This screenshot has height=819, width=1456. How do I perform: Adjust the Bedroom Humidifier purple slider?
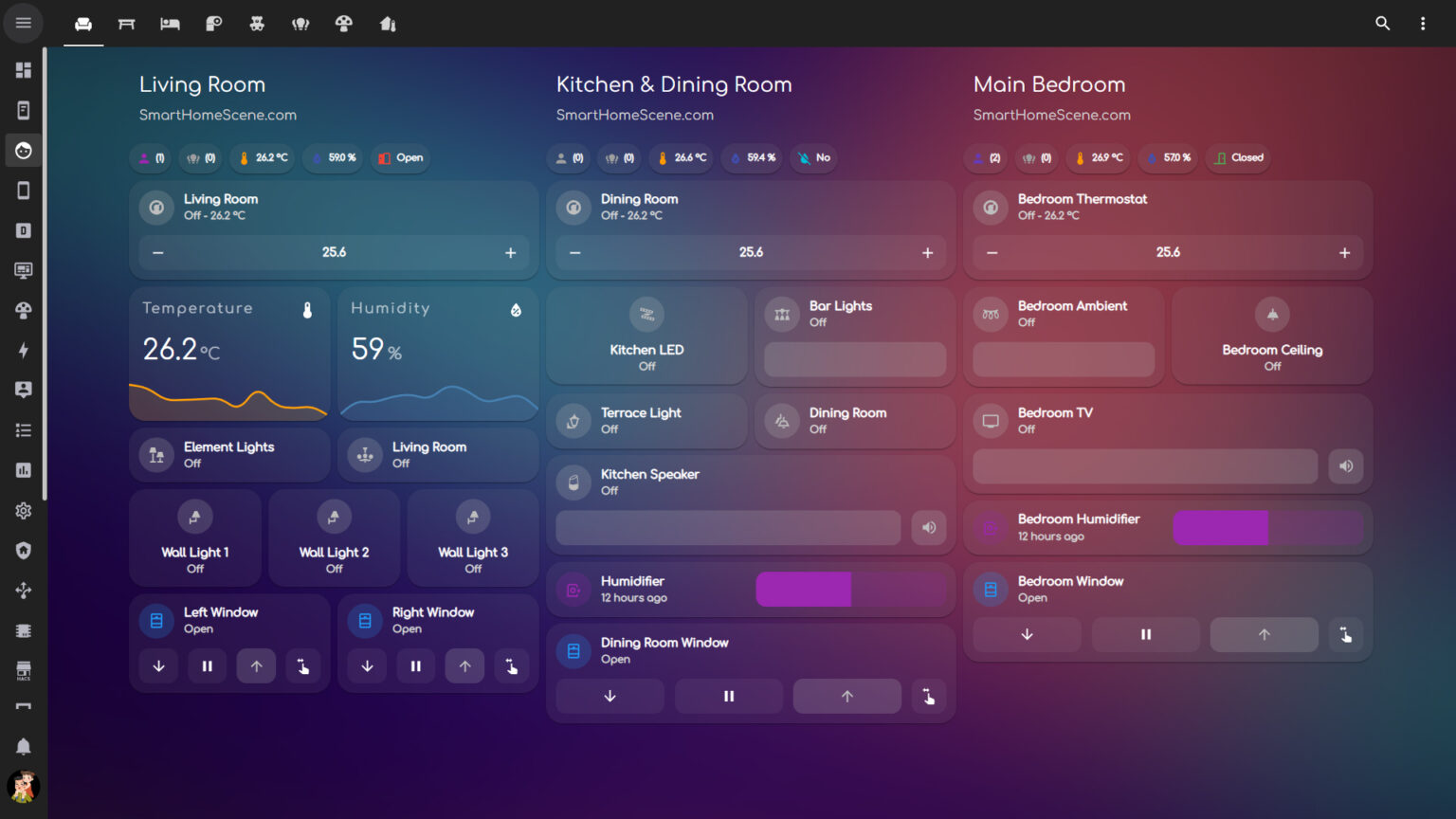click(1268, 528)
